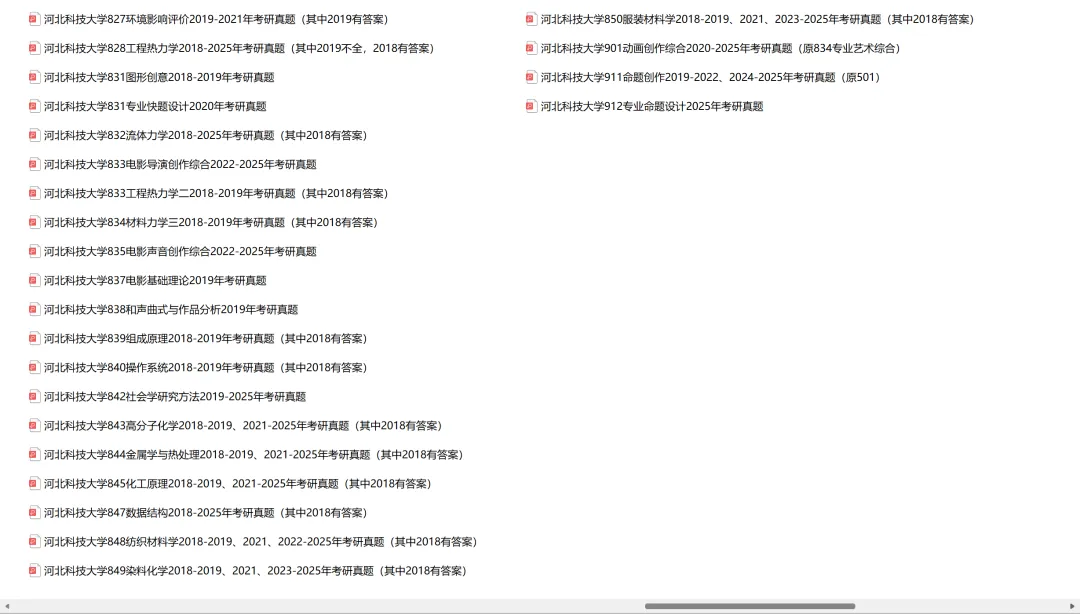The width and height of the screenshot is (1080, 614).
Task: Select file name 河北科技大学845化工原理2018-2019、2021-2025年考研真题
Action: [x=238, y=483]
